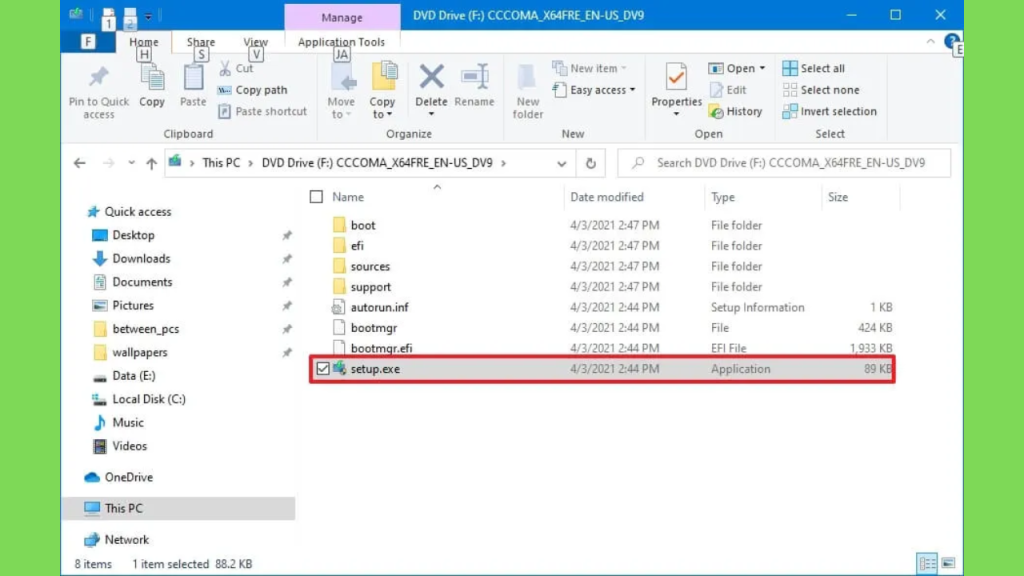The width and height of the screenshot is (1024, 576).
Task: Expand the Open button dropdown arrow
Action: [762, 68]
